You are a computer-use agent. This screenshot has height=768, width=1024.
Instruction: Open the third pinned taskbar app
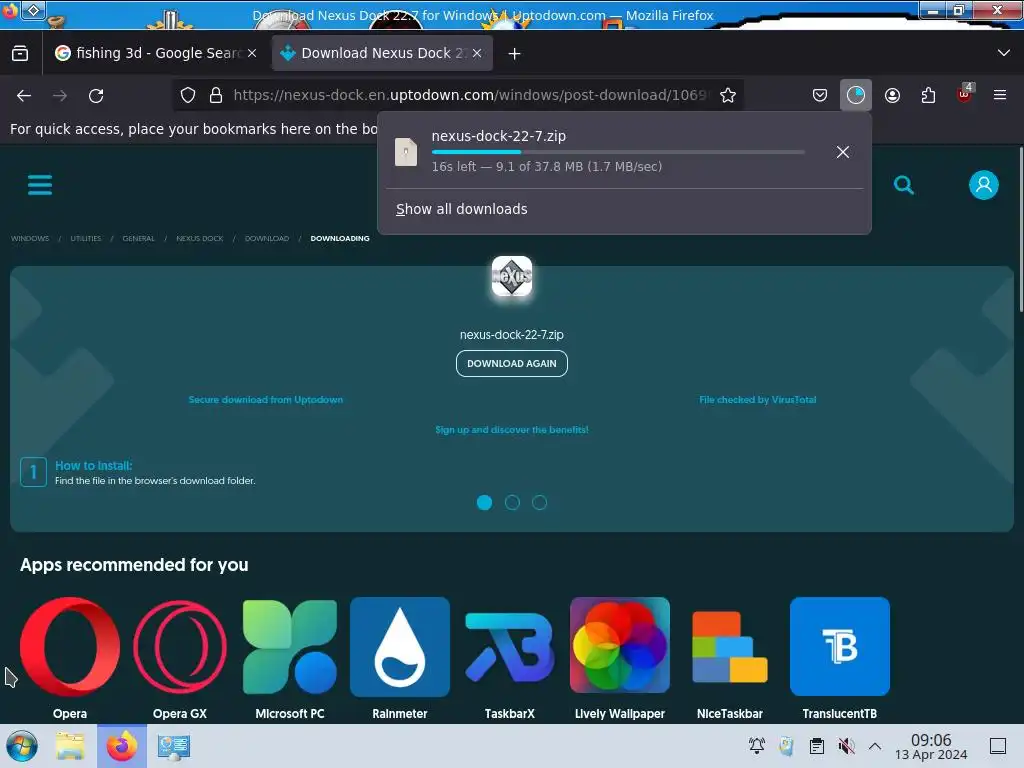tap(173, 746)
